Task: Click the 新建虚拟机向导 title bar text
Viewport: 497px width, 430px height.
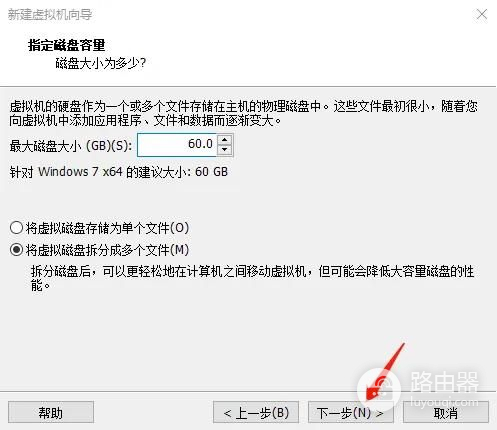Action: (x=50, y=14)
